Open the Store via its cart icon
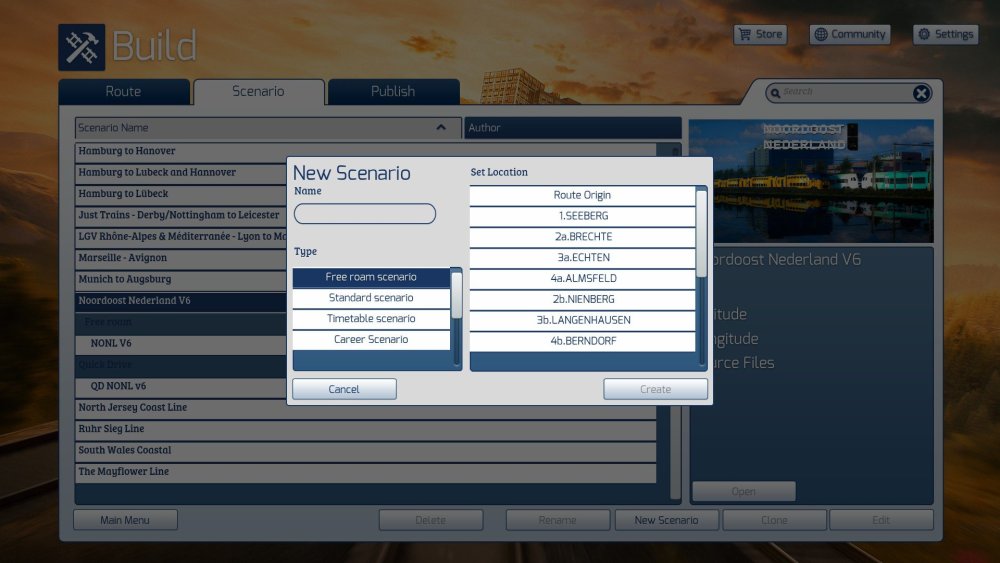 click(744, 34)
